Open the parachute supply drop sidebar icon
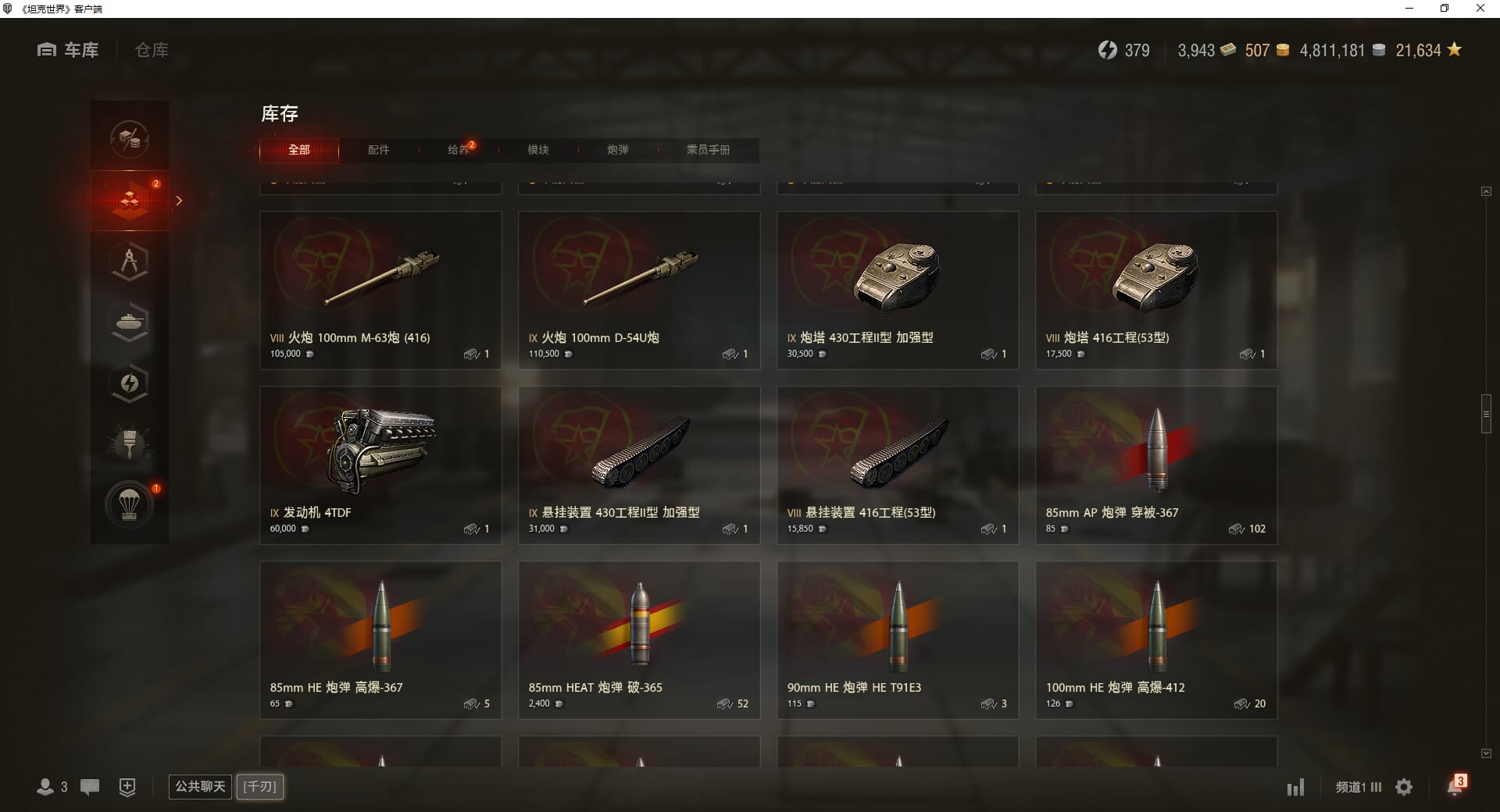 click(130, 505)
